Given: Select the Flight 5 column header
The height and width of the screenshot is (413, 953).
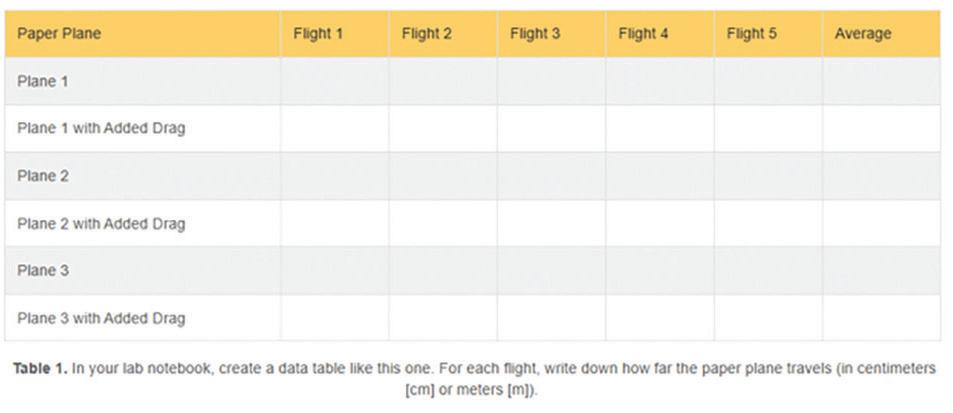Looking at the screenshot, I should tap(752, 34).
